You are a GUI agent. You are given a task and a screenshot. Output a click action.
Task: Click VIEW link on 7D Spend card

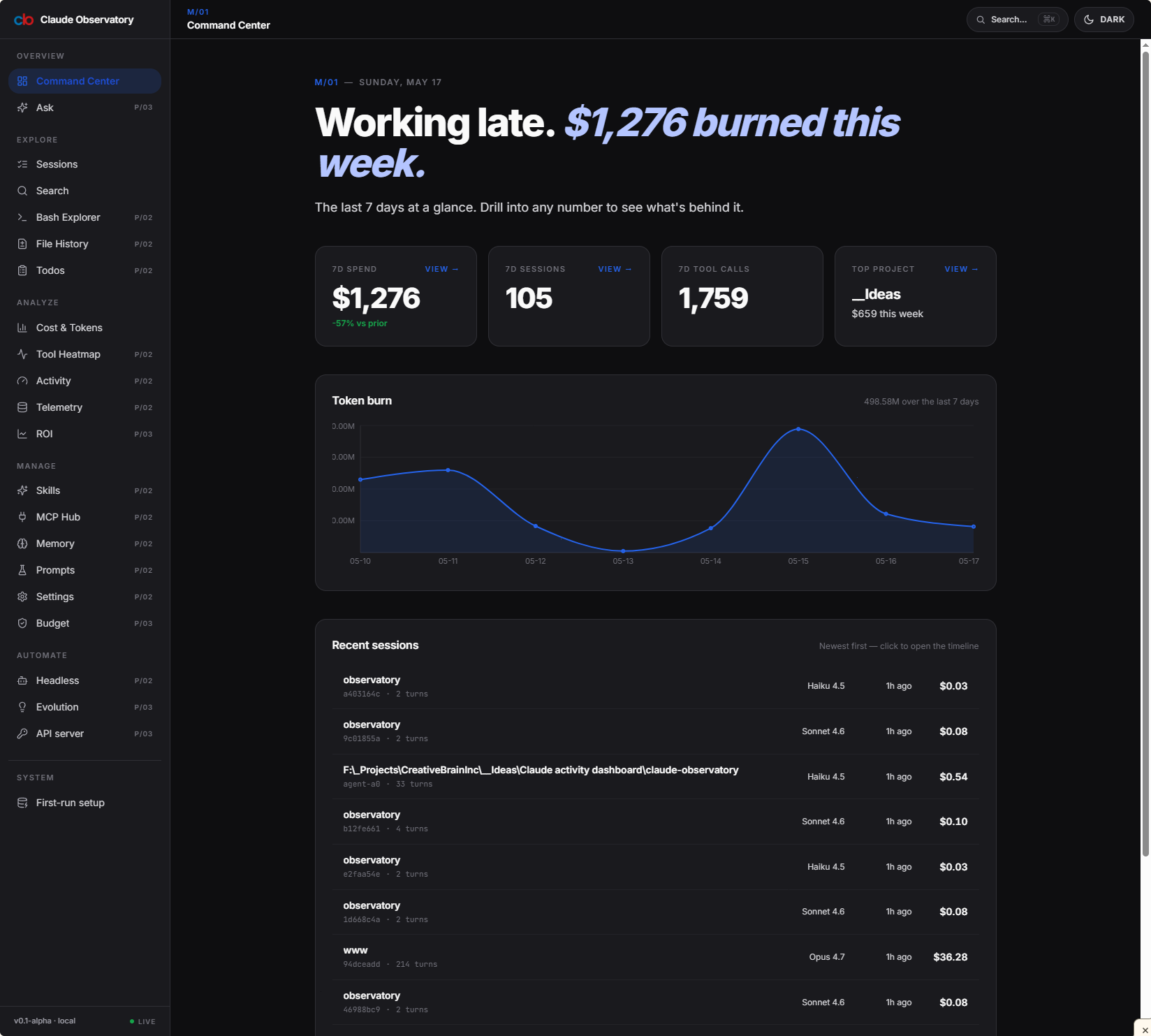pos(441,269)
